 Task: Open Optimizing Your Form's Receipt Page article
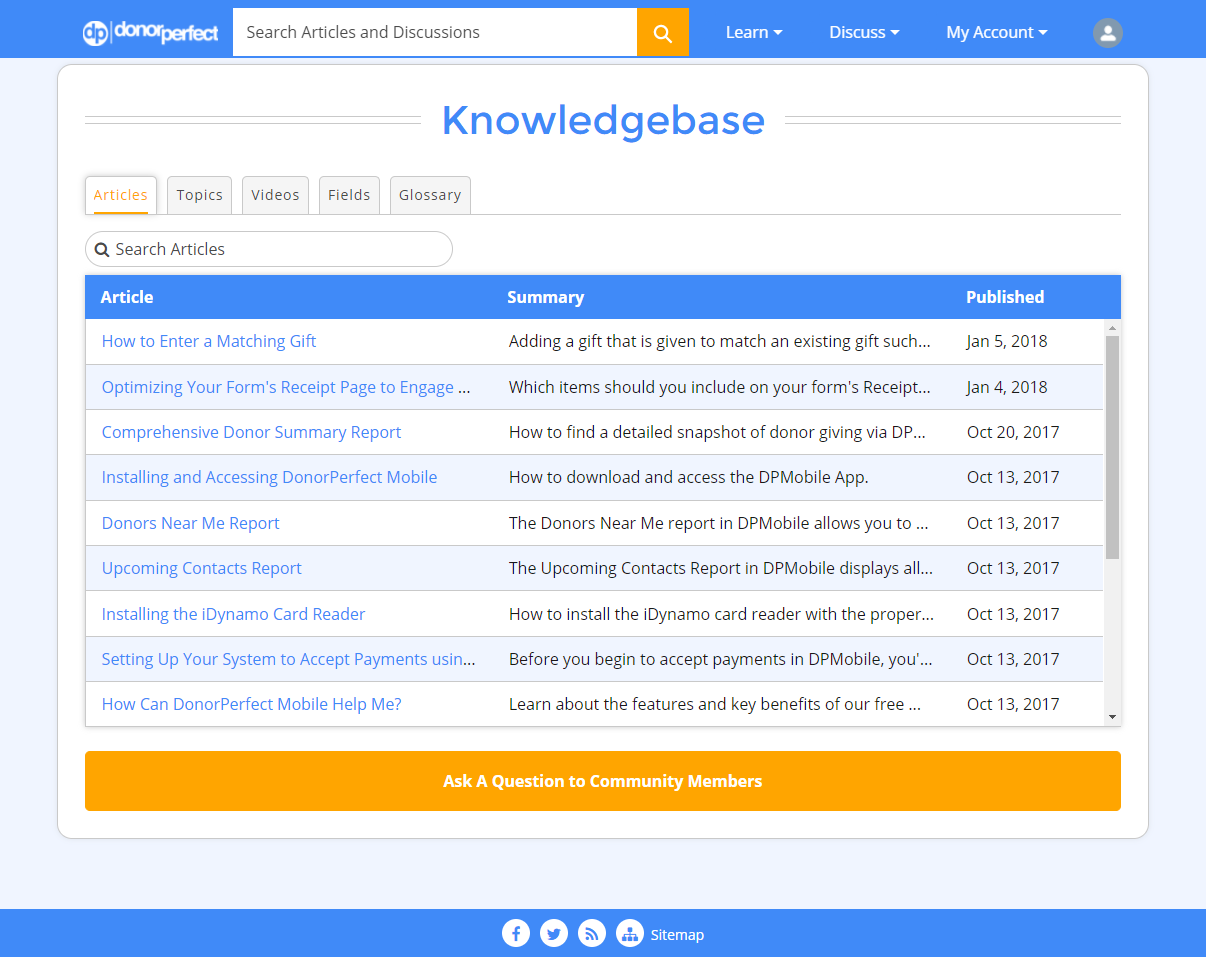click(x=286, y=387)
